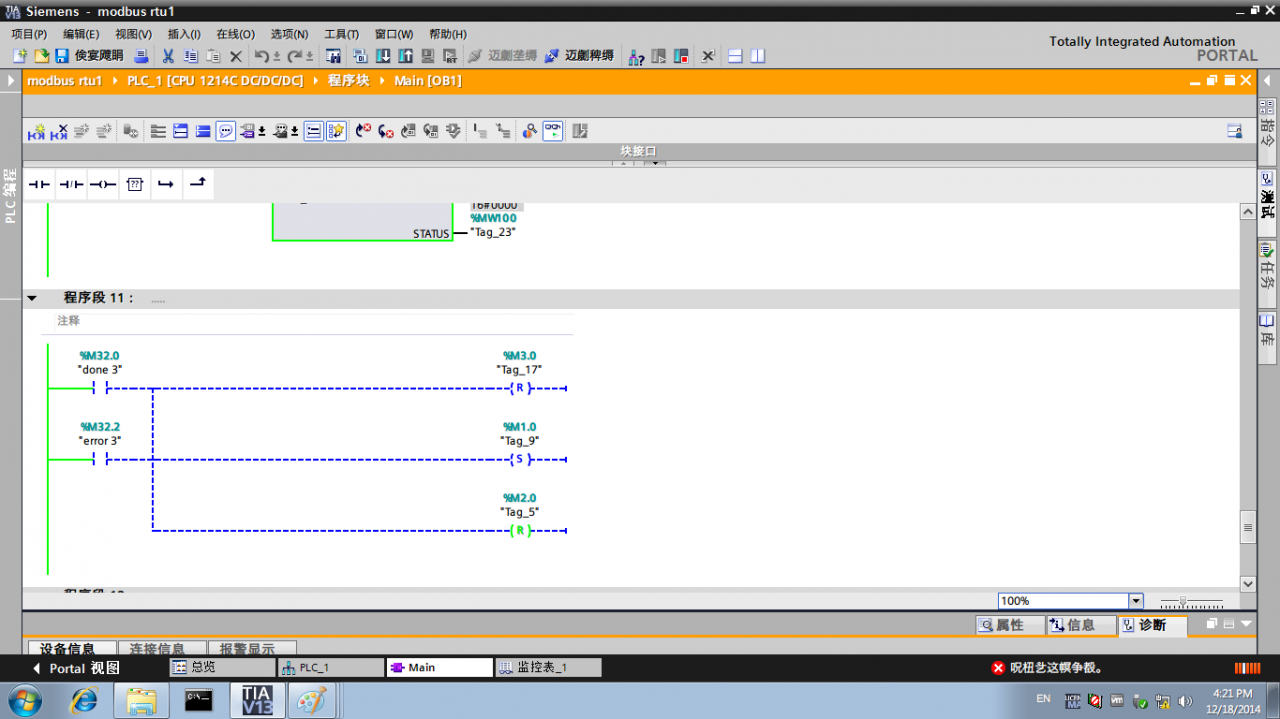
Task: Expand the project tree side panel arrow
Action: click(11, 80)
